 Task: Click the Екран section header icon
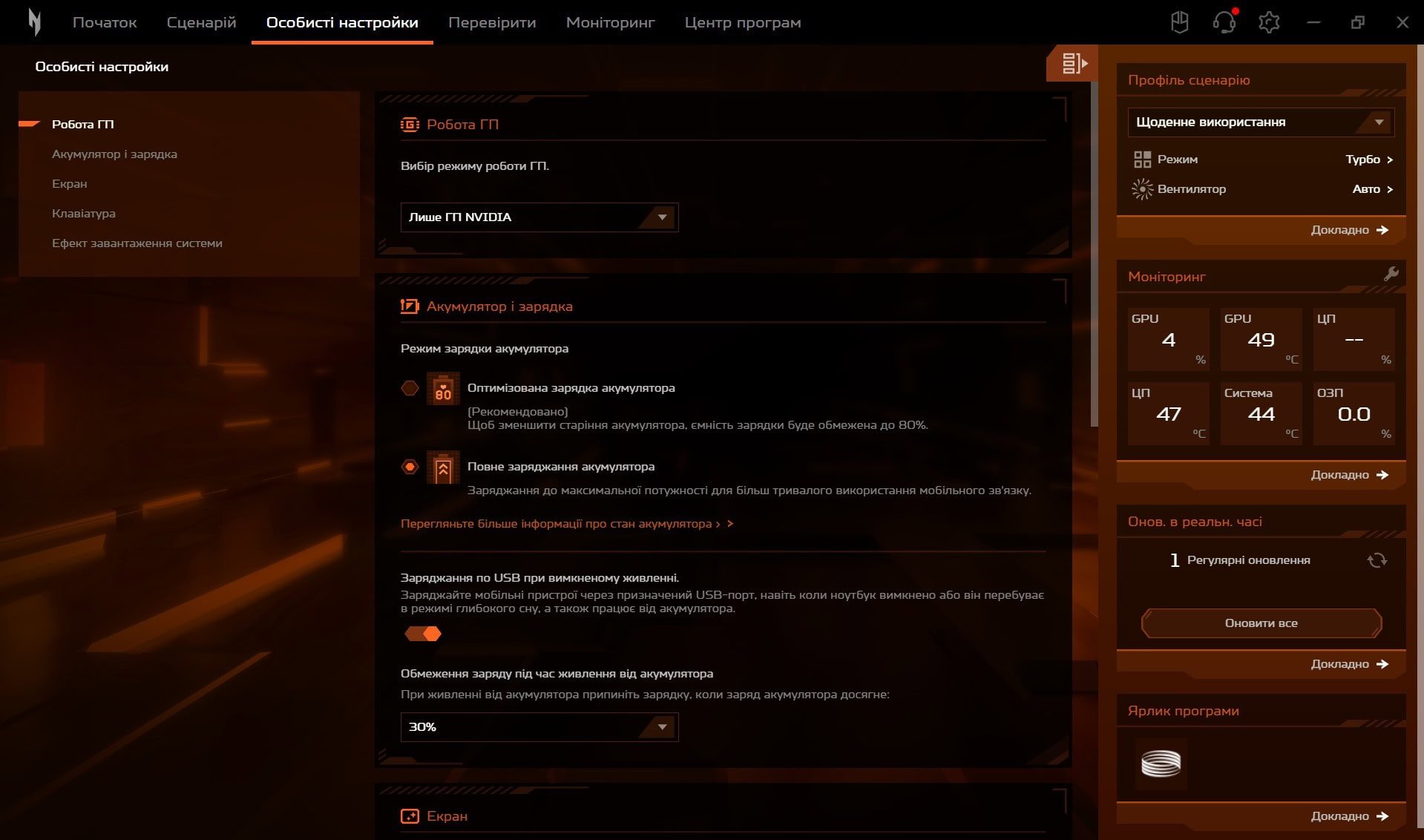tap(410, 816)
